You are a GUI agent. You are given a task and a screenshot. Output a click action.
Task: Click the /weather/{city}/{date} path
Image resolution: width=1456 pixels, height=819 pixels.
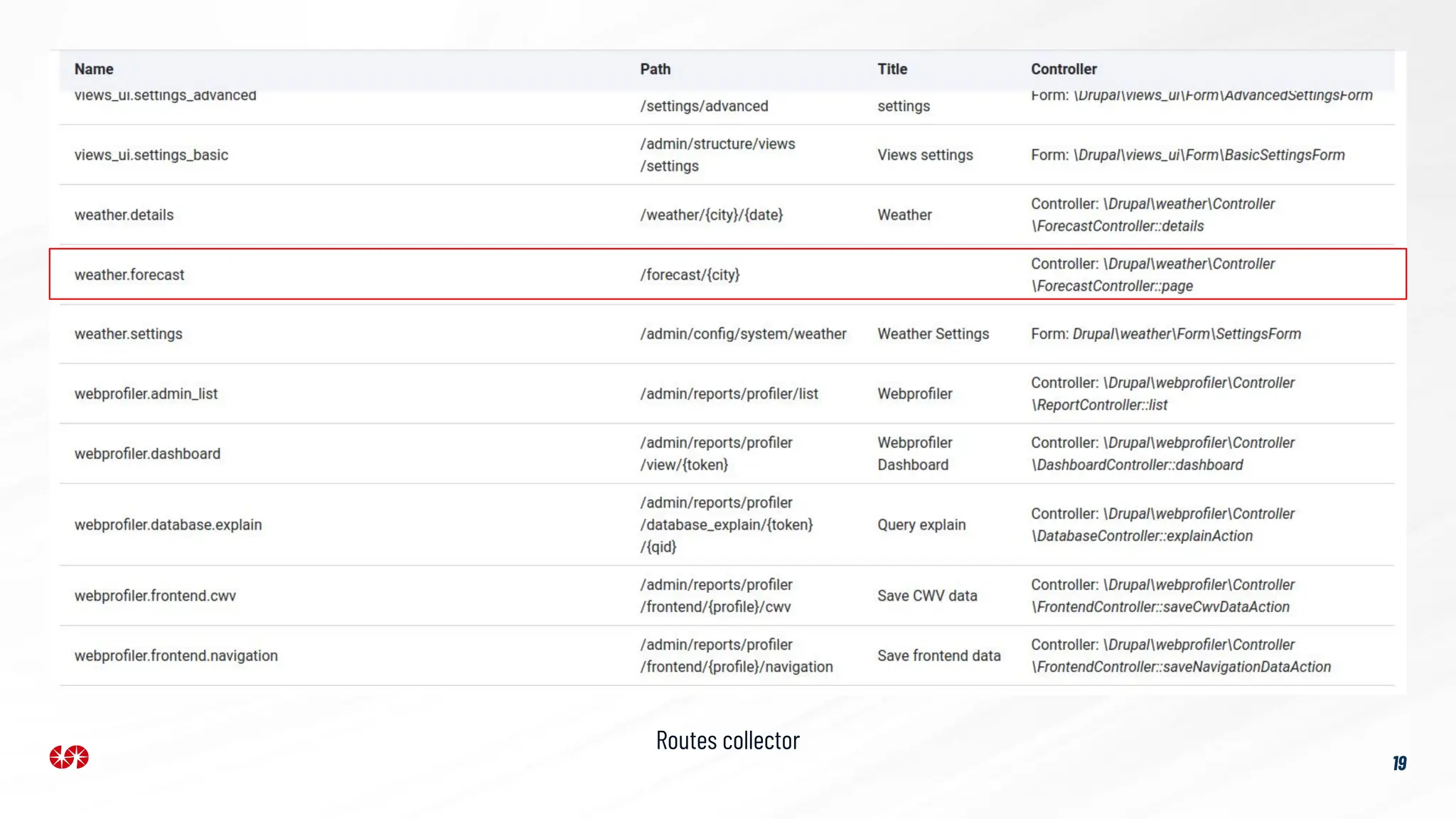pyautogui.click(x=711, y=215)
